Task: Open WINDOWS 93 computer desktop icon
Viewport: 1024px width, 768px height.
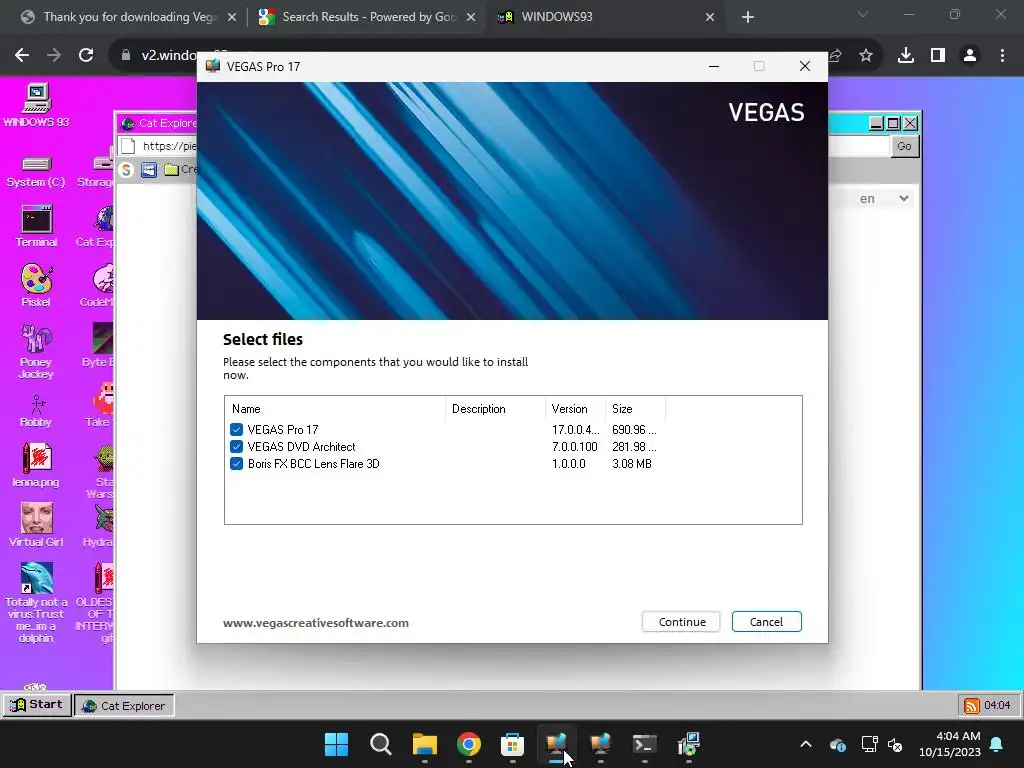Action: click(x=36, y=105)
